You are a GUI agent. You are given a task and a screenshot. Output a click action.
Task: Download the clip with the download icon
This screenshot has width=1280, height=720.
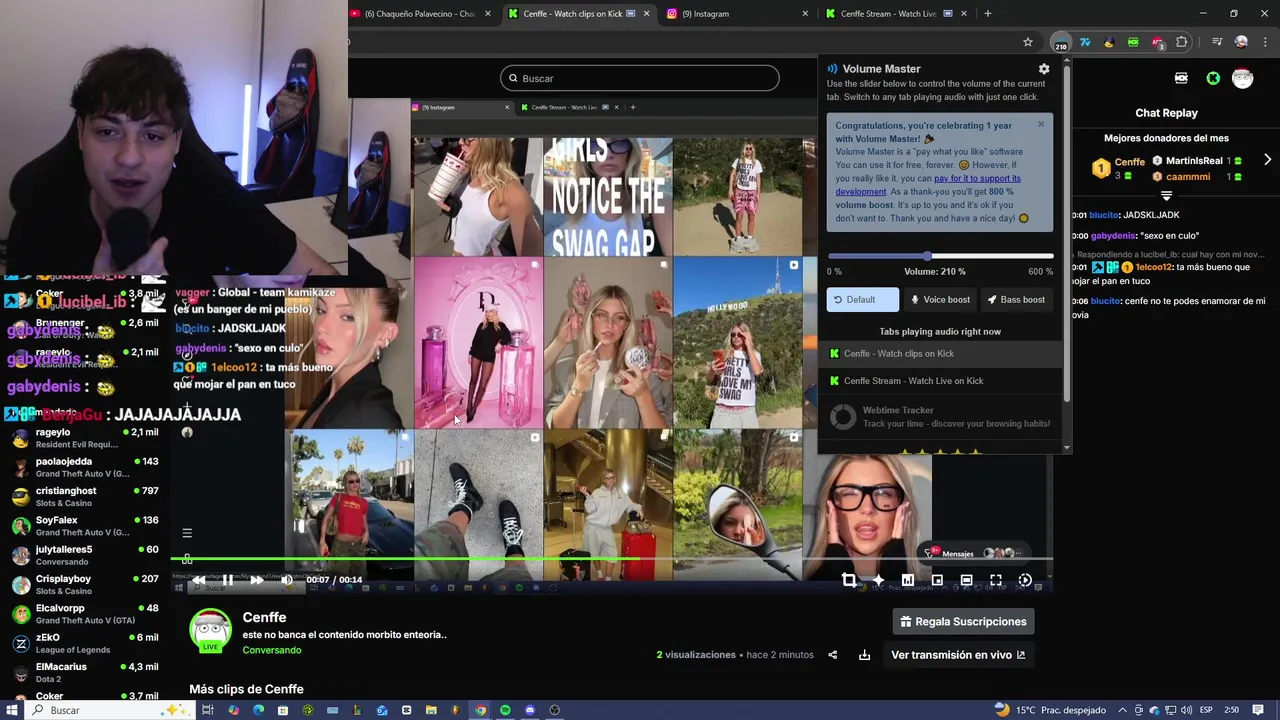(x=864, y=655)
